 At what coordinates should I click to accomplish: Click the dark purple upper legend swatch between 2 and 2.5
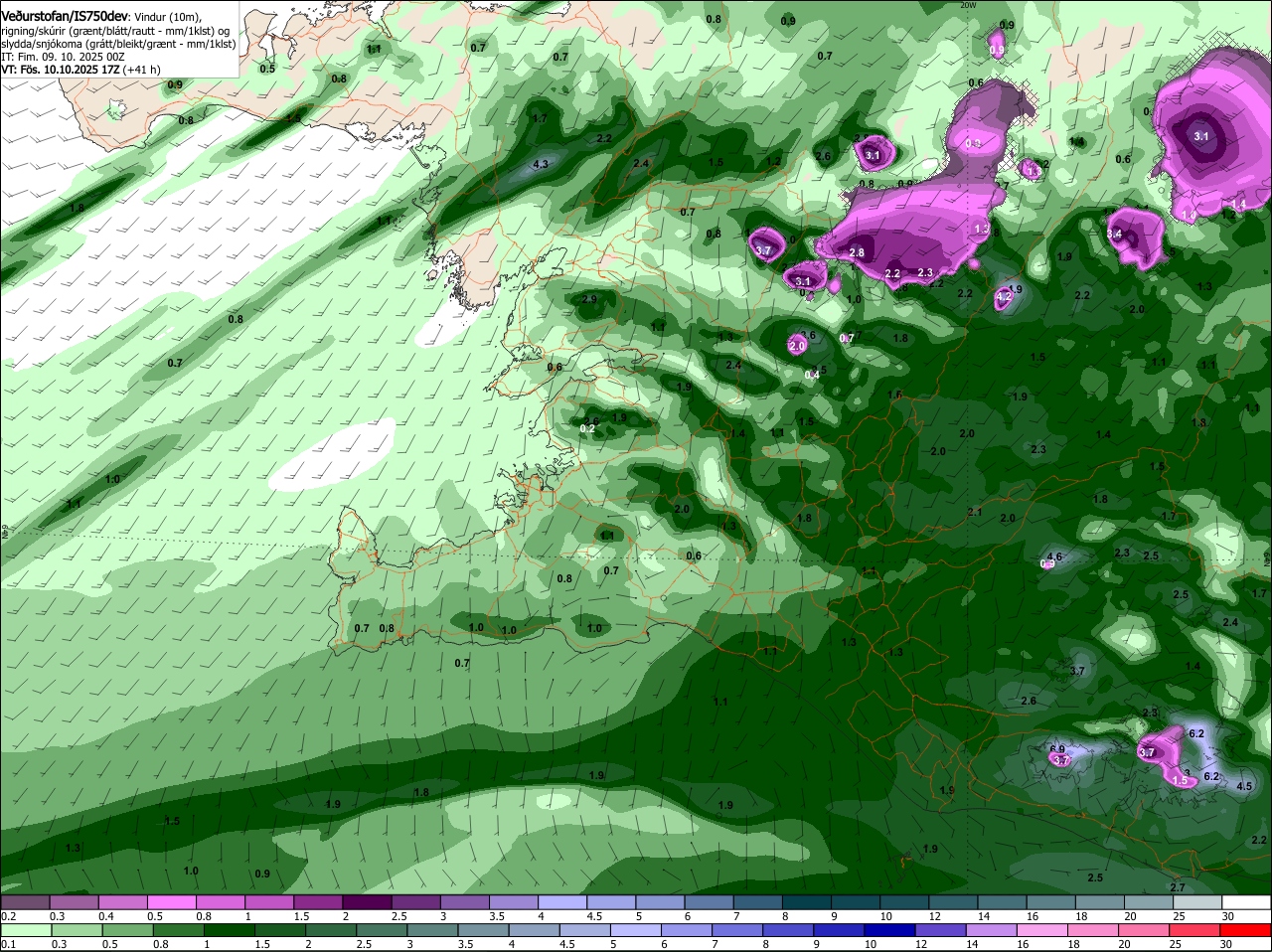point(367,902)
